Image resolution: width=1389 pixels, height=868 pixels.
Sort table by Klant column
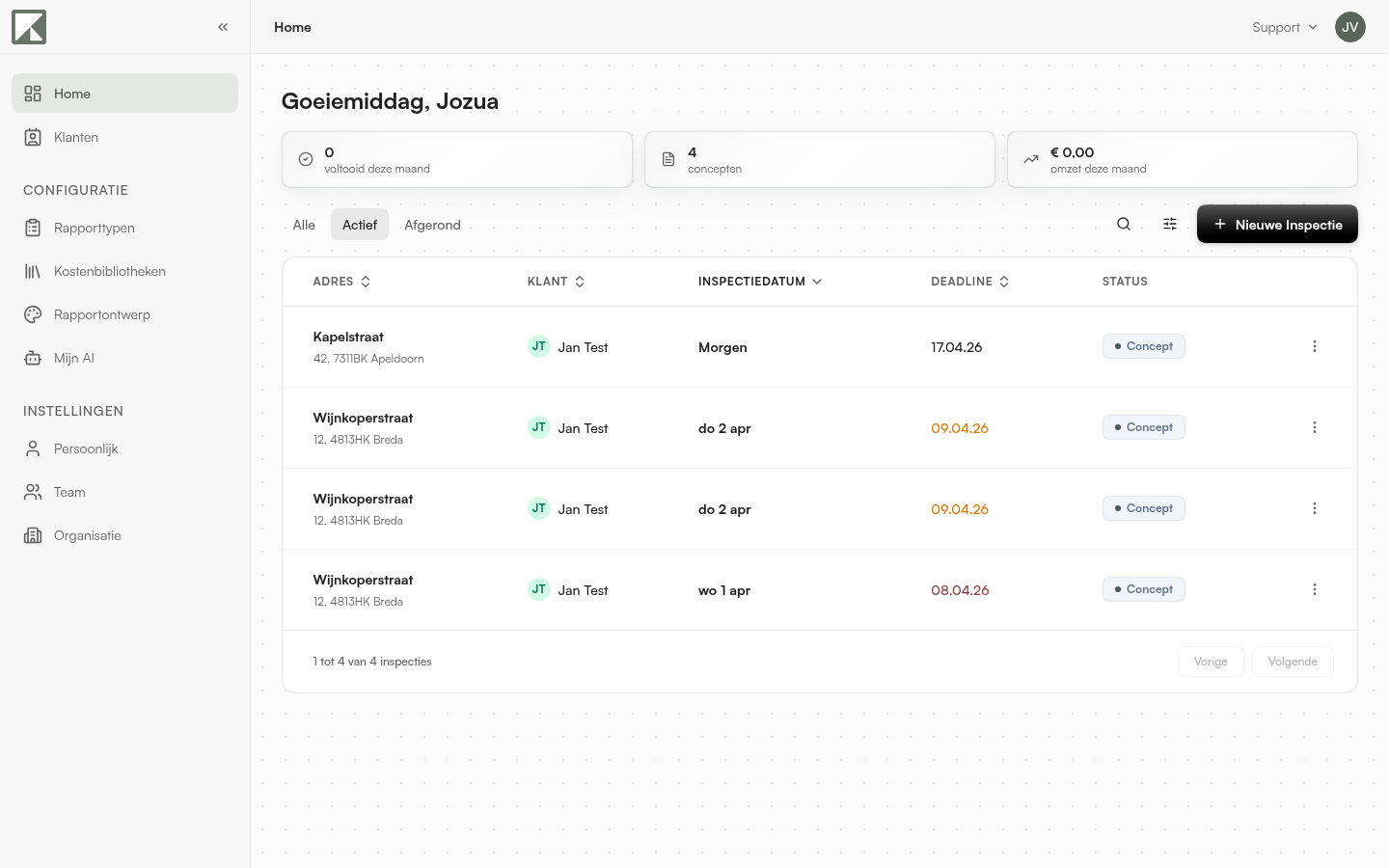click(x=556, y=282)
